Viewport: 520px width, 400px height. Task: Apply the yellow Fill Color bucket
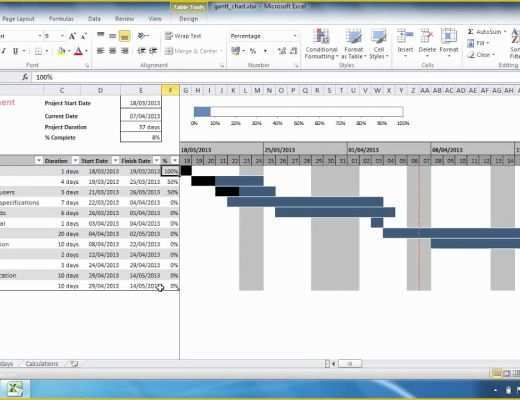[x=61, y=51]
